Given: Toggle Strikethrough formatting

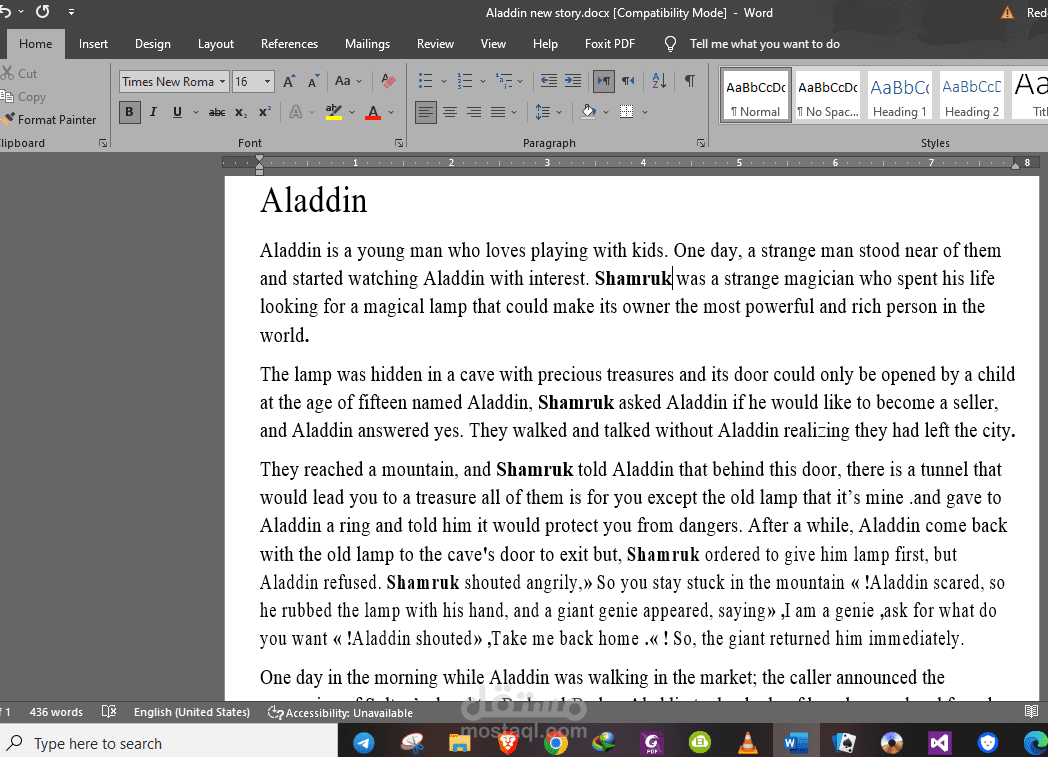Looking at the screenshot, I should 217,112.
